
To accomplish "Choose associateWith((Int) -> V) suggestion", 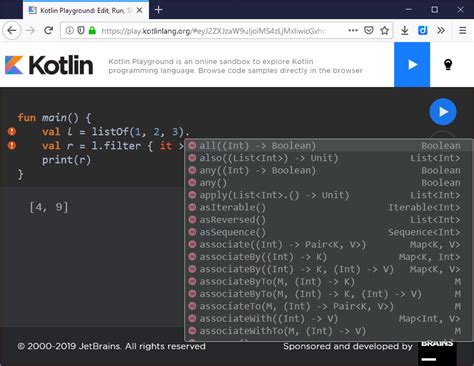I will click(x=328, y=318).
